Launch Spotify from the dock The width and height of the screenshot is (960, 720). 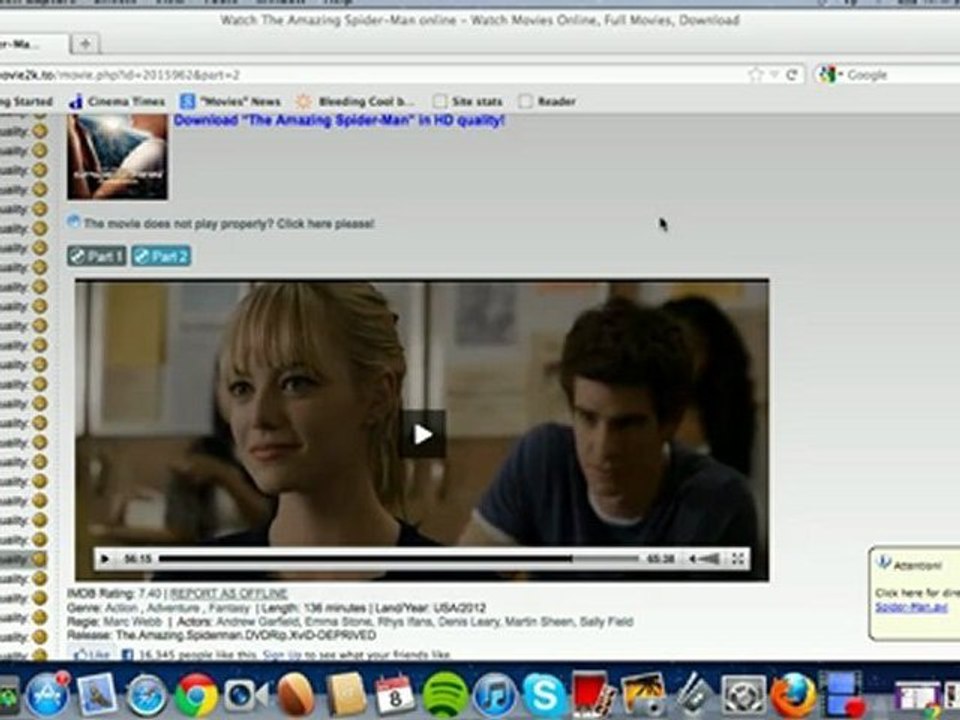coord(445,696)
